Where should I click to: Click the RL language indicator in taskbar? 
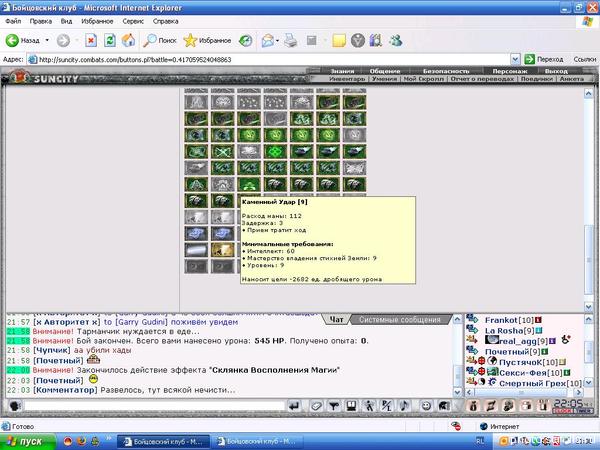(480, 441)
